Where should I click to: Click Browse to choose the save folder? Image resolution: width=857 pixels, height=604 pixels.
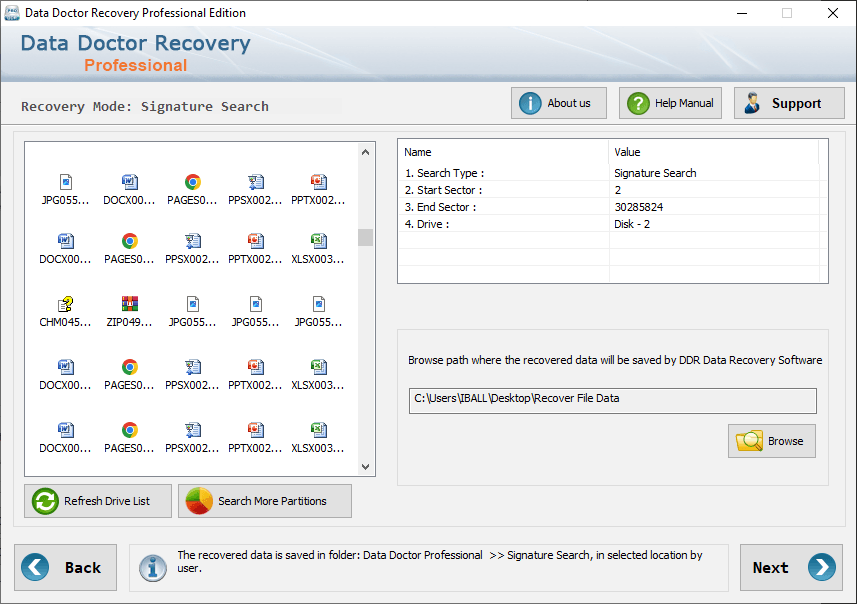point(771,441)
